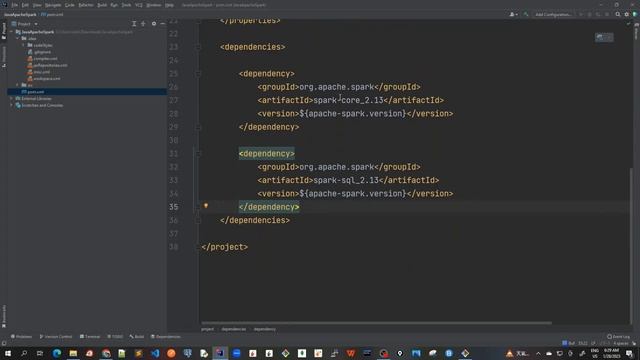Open the Help menu
The height and width of the screenshot is (360, 640).
click(x=169, y=5)
